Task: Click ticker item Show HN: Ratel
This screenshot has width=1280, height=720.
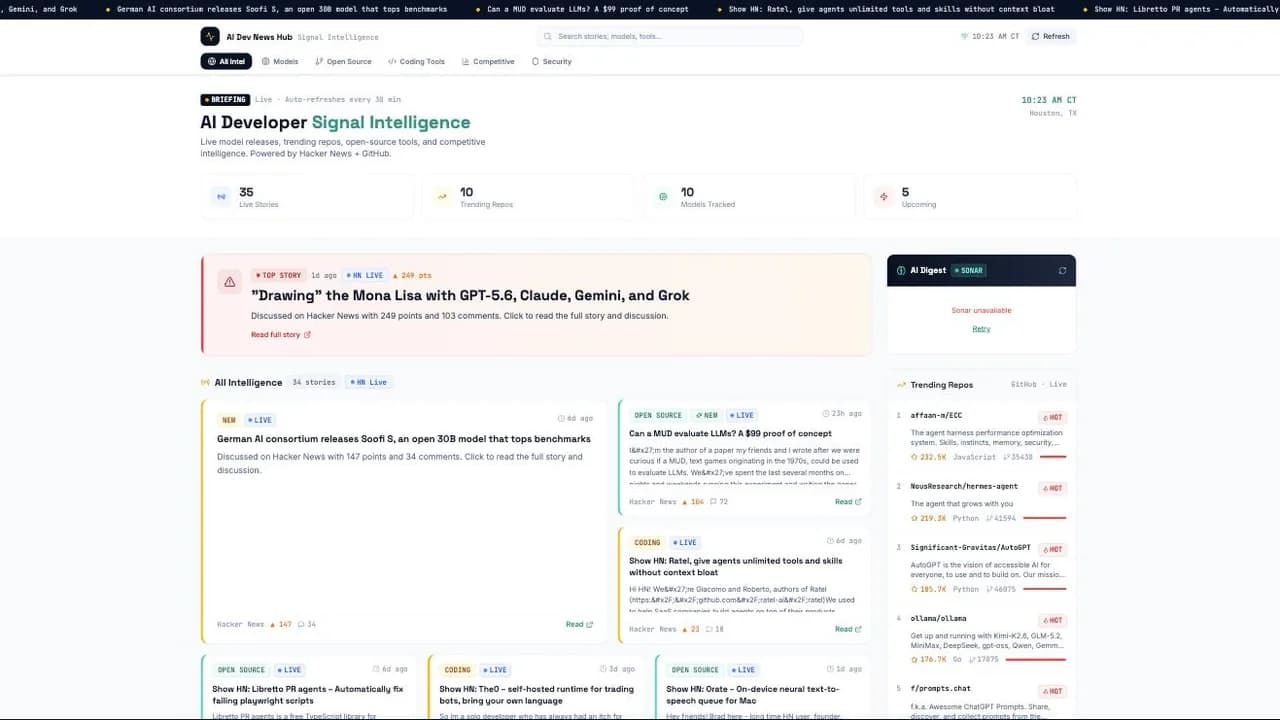Action: coord(891,9)
